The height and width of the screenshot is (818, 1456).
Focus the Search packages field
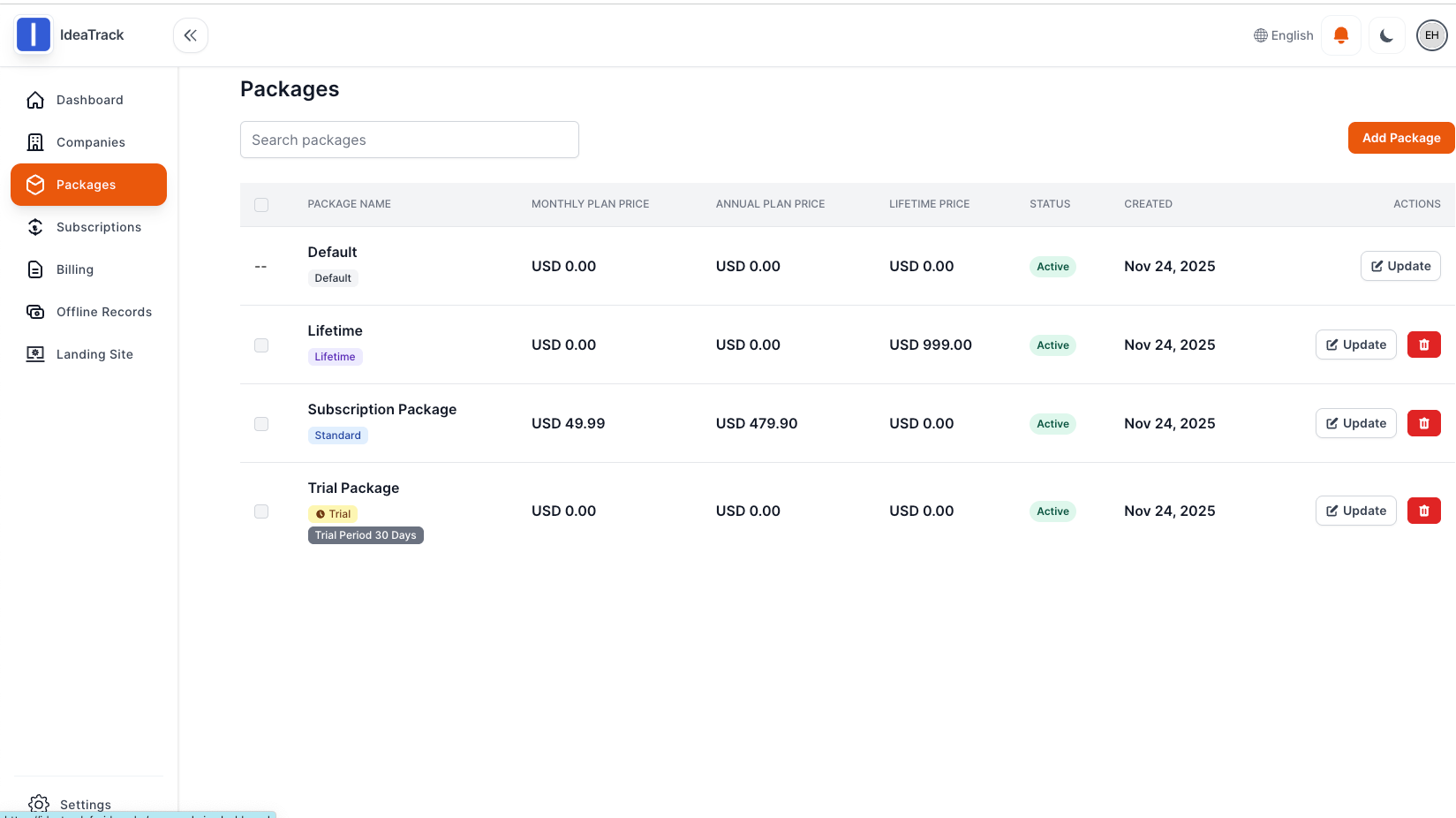409,140
